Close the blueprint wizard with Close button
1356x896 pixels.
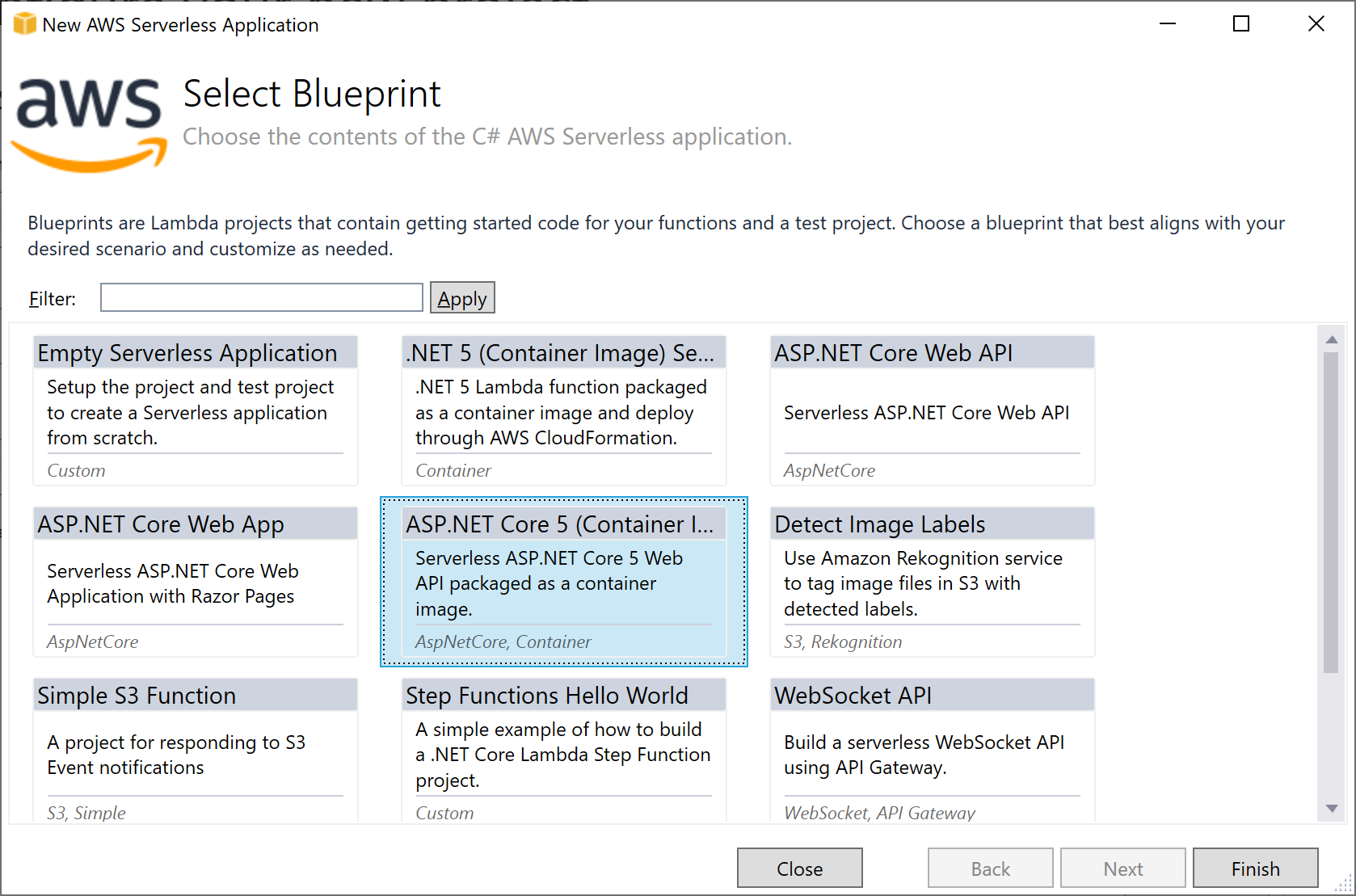(800, 869)
